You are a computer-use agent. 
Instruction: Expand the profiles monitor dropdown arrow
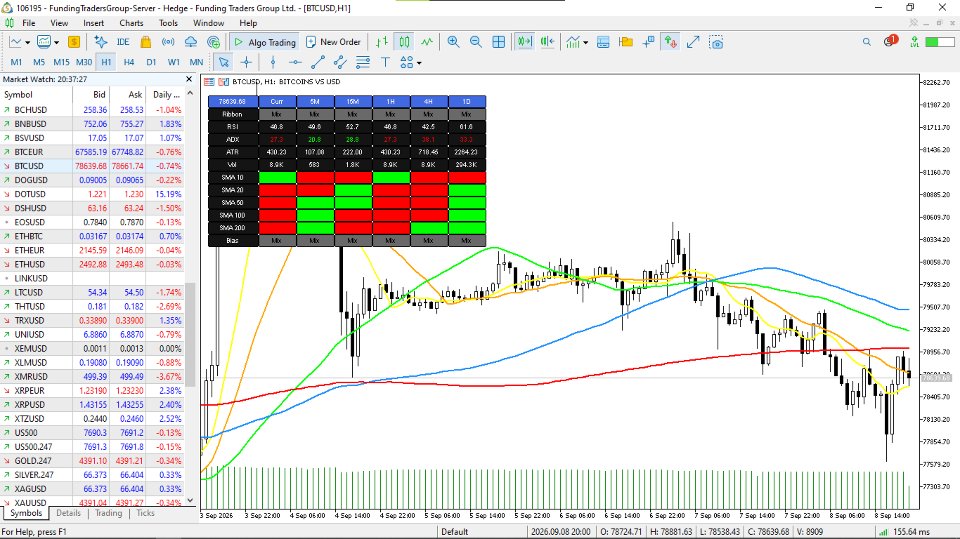coord(56,43)
